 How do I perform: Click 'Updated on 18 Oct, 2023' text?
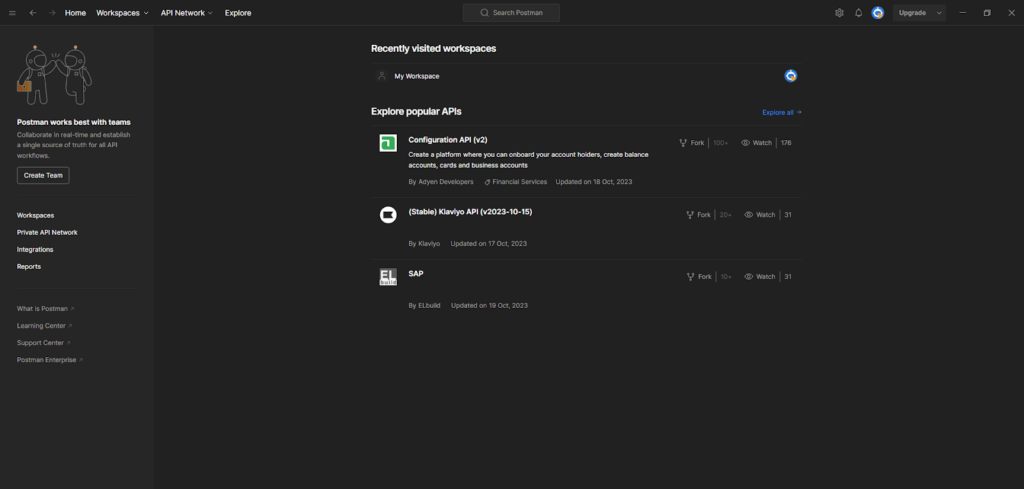[594, 182]
